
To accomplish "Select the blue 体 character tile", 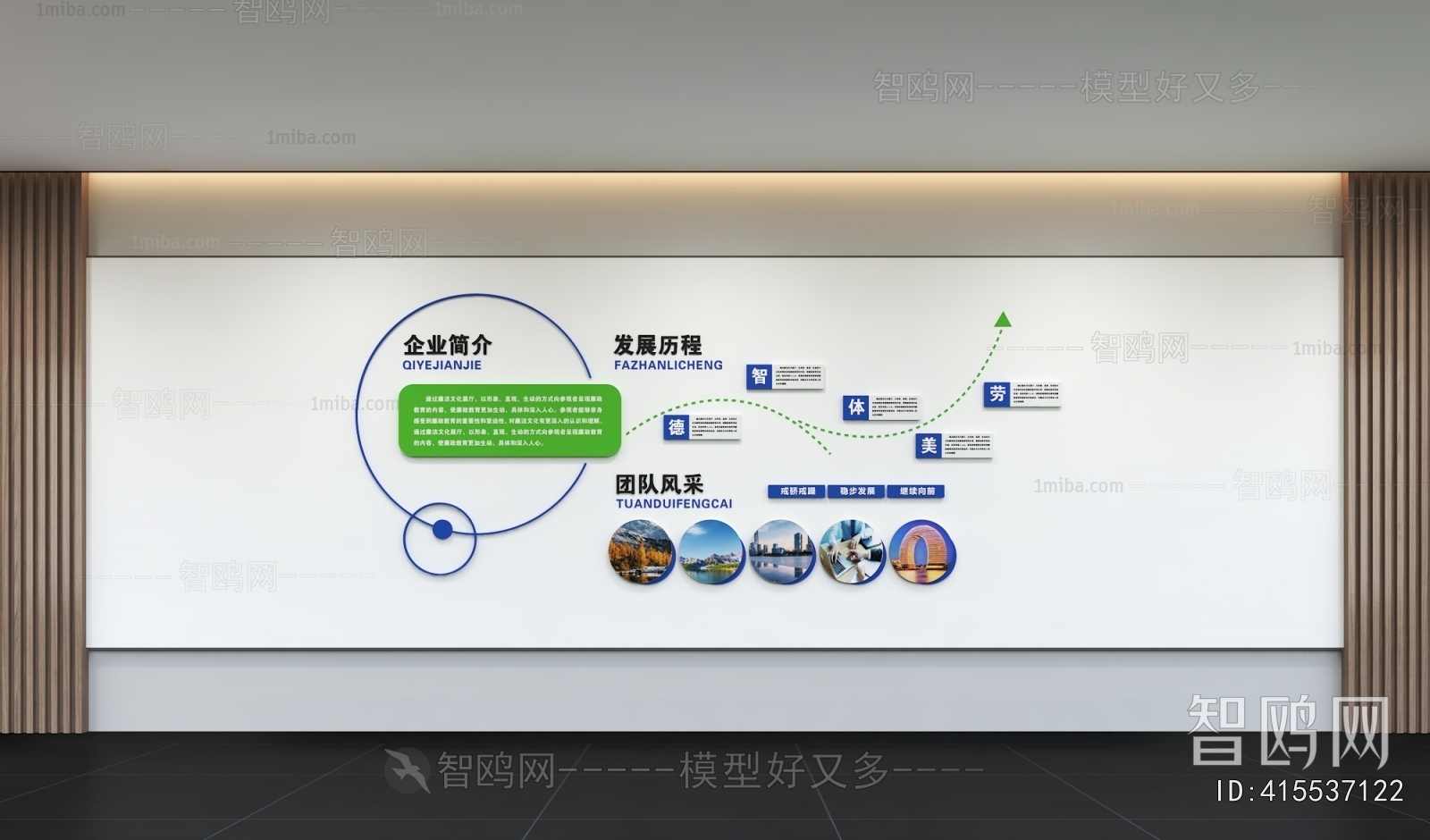I will [856, 407].
